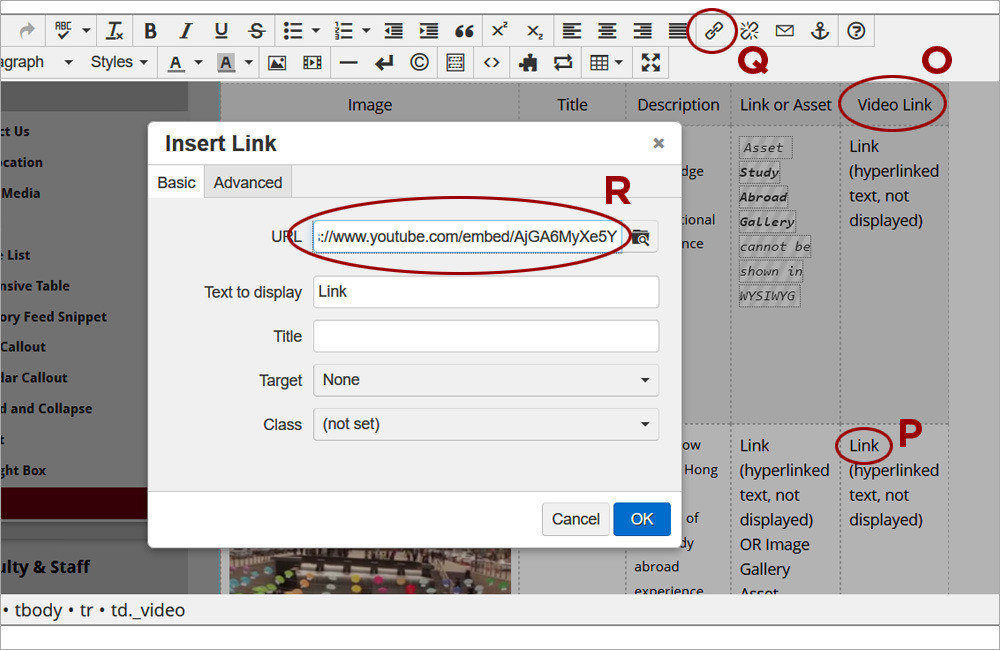Switch to the Basic tab
The width and height of the screenshot is (1000, 650).
click(176, 182)
